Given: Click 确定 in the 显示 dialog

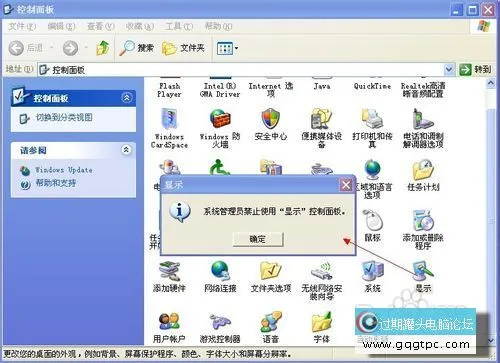Looking at the screenshot, I should [x=258, y=239].
